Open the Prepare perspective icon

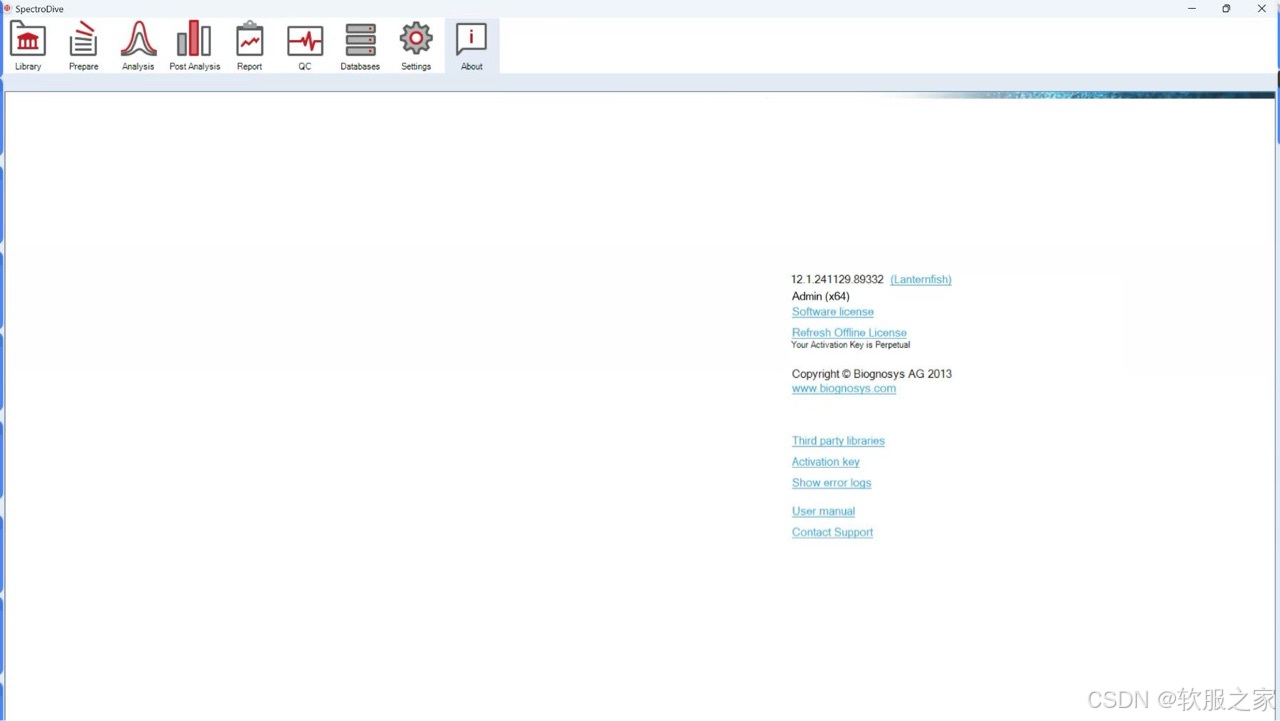click(83, 40)
